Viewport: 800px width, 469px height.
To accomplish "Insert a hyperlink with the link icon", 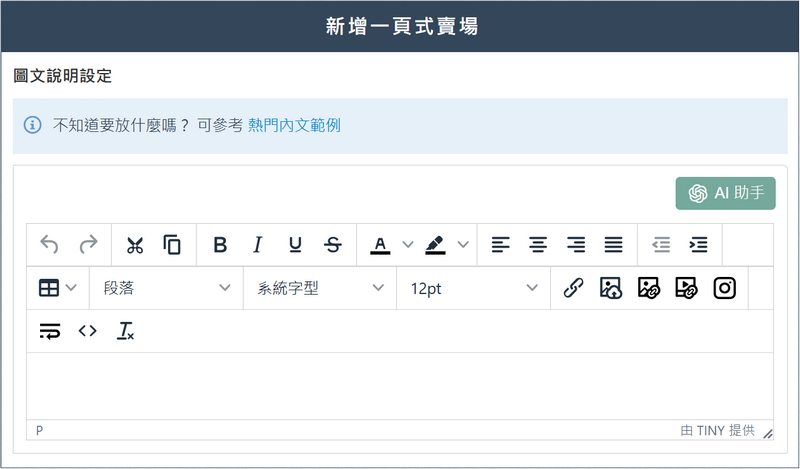I will [x=573, y=288].
